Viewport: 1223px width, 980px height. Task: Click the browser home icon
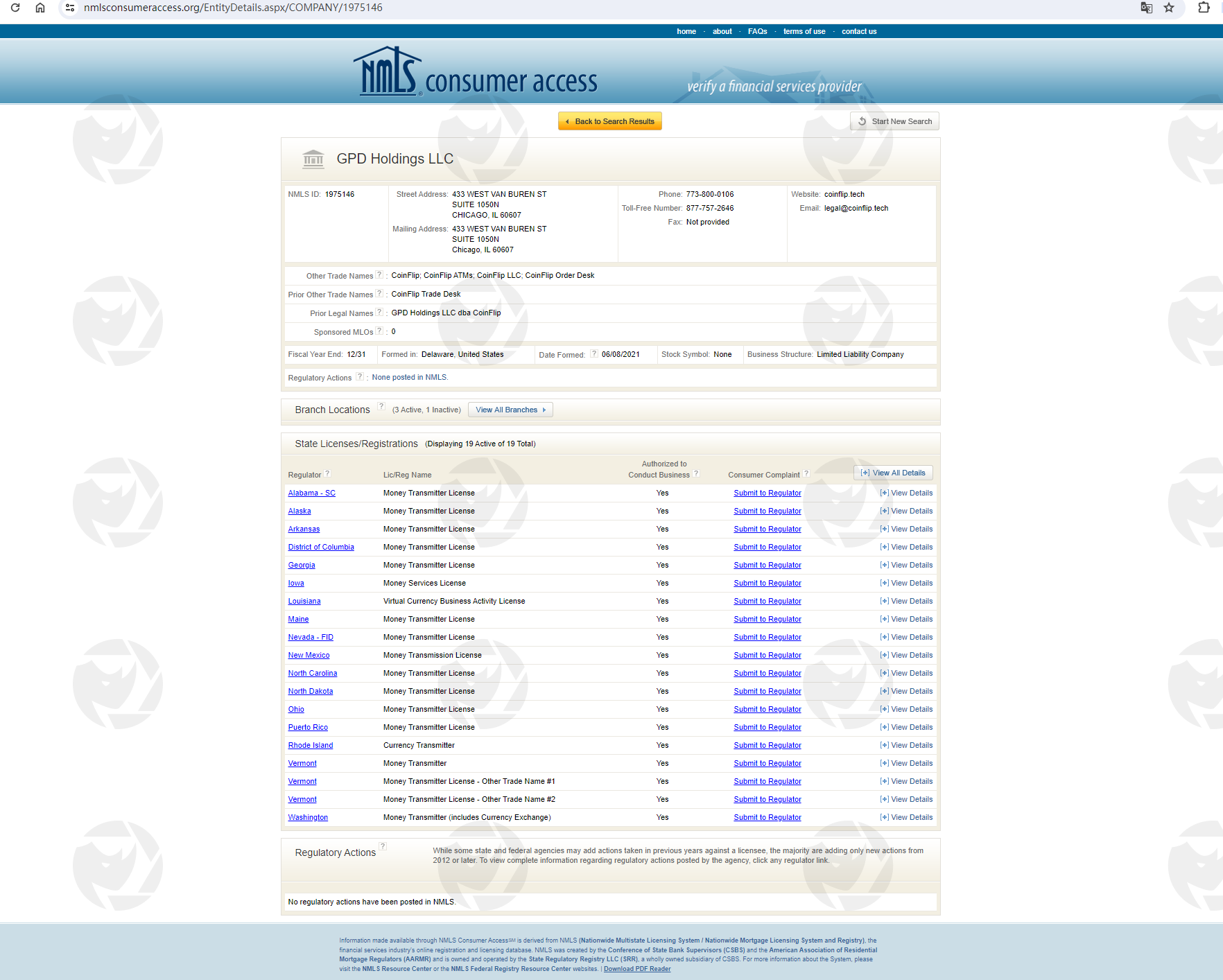click(x=40, y=8)
